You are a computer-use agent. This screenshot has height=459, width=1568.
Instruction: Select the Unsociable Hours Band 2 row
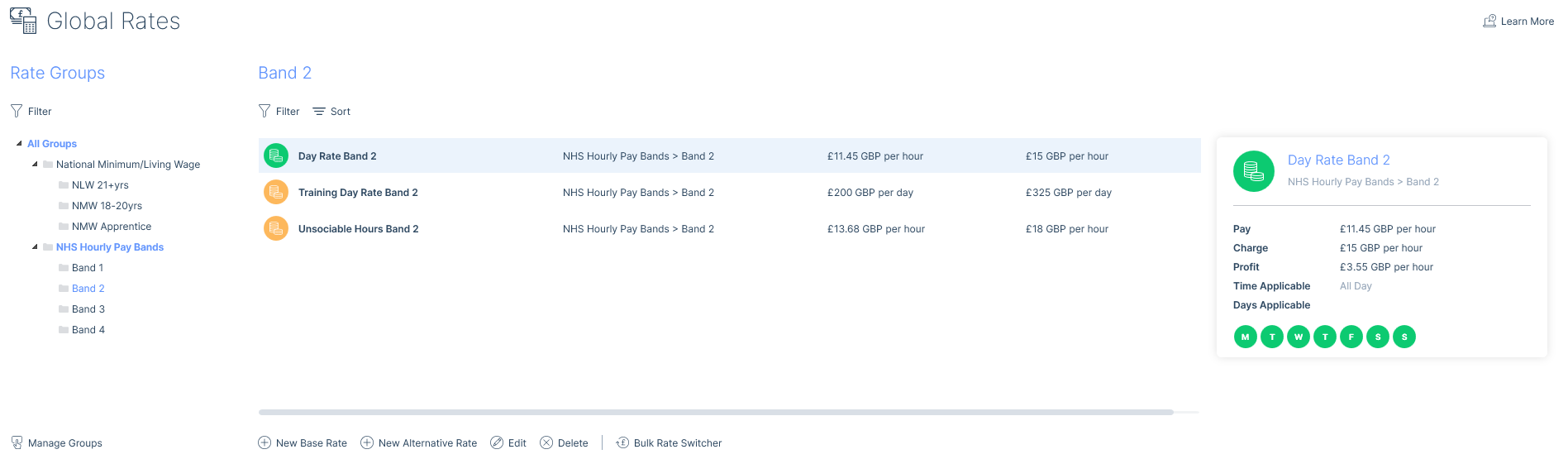point(729,229)
